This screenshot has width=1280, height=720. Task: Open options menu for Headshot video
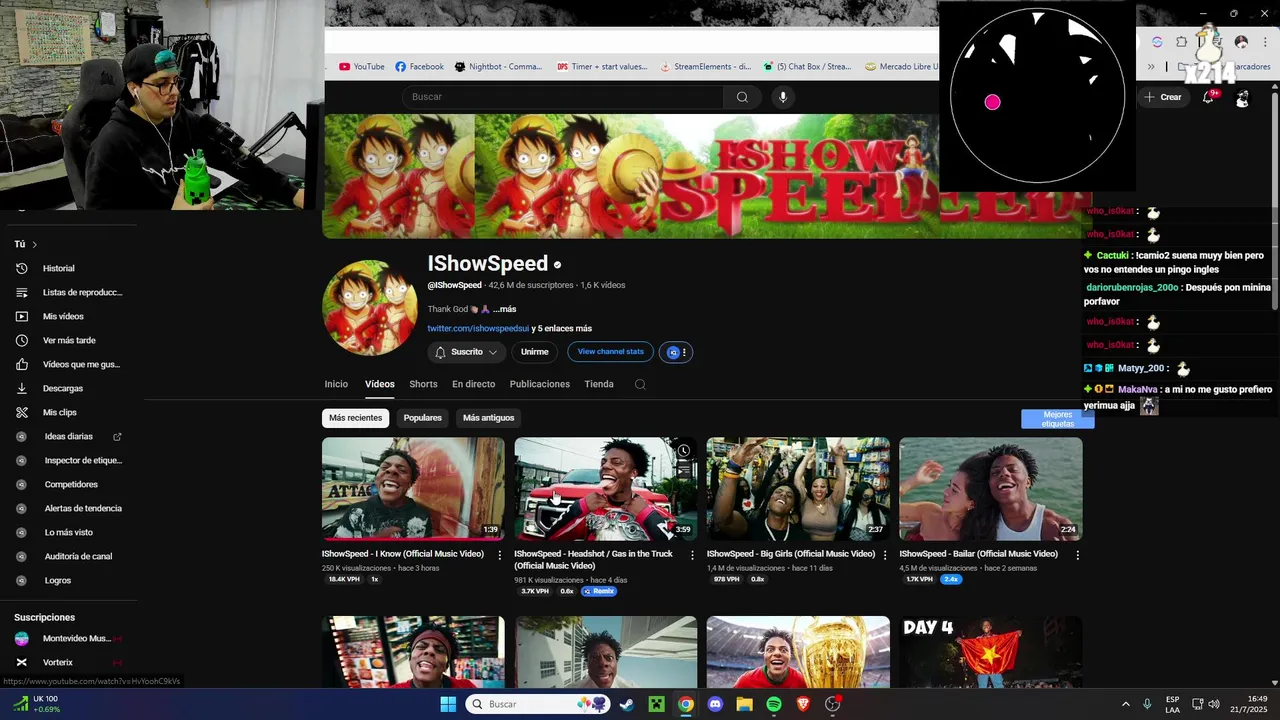(x=692, y=555)
